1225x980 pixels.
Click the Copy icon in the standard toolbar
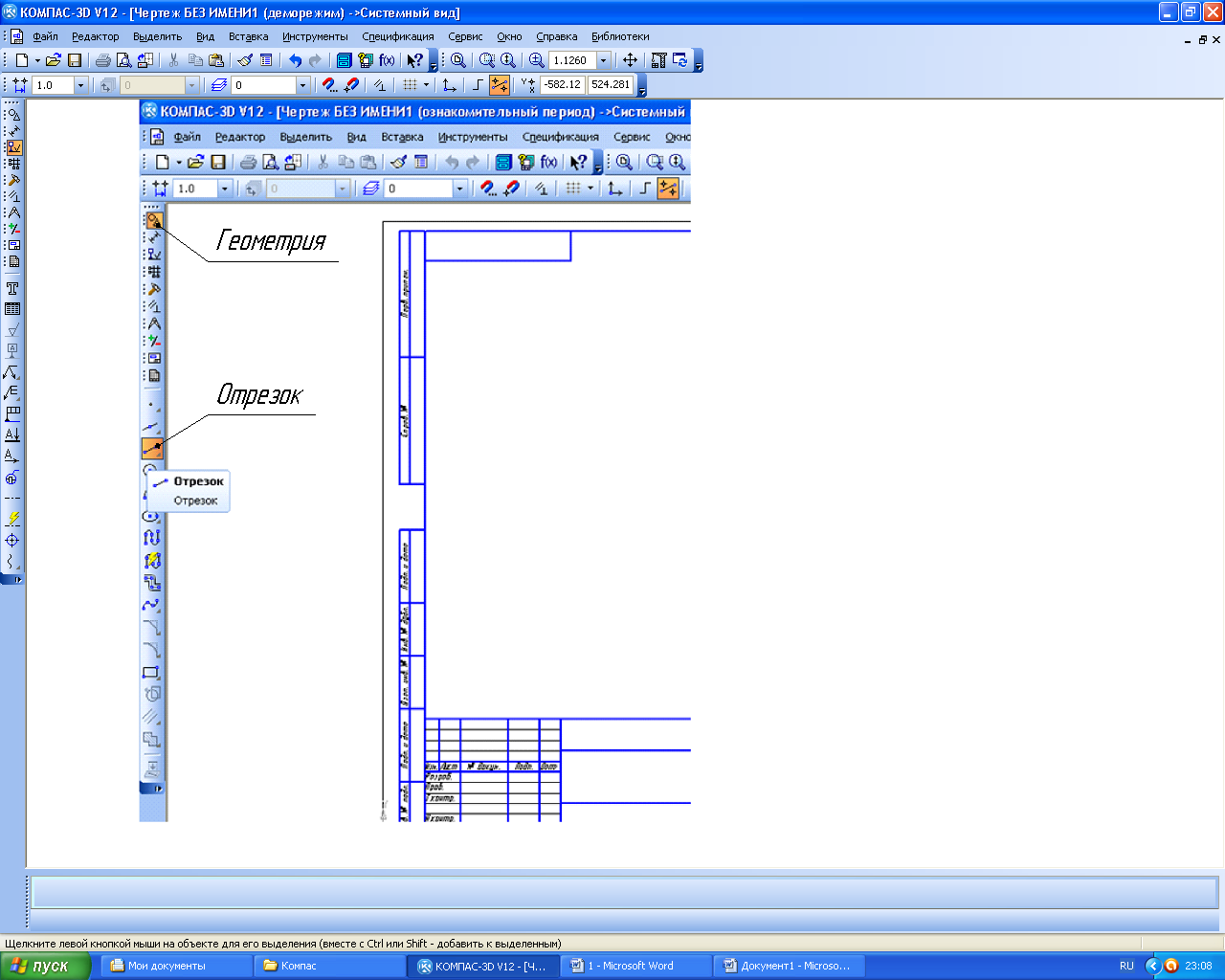(195, 60)
